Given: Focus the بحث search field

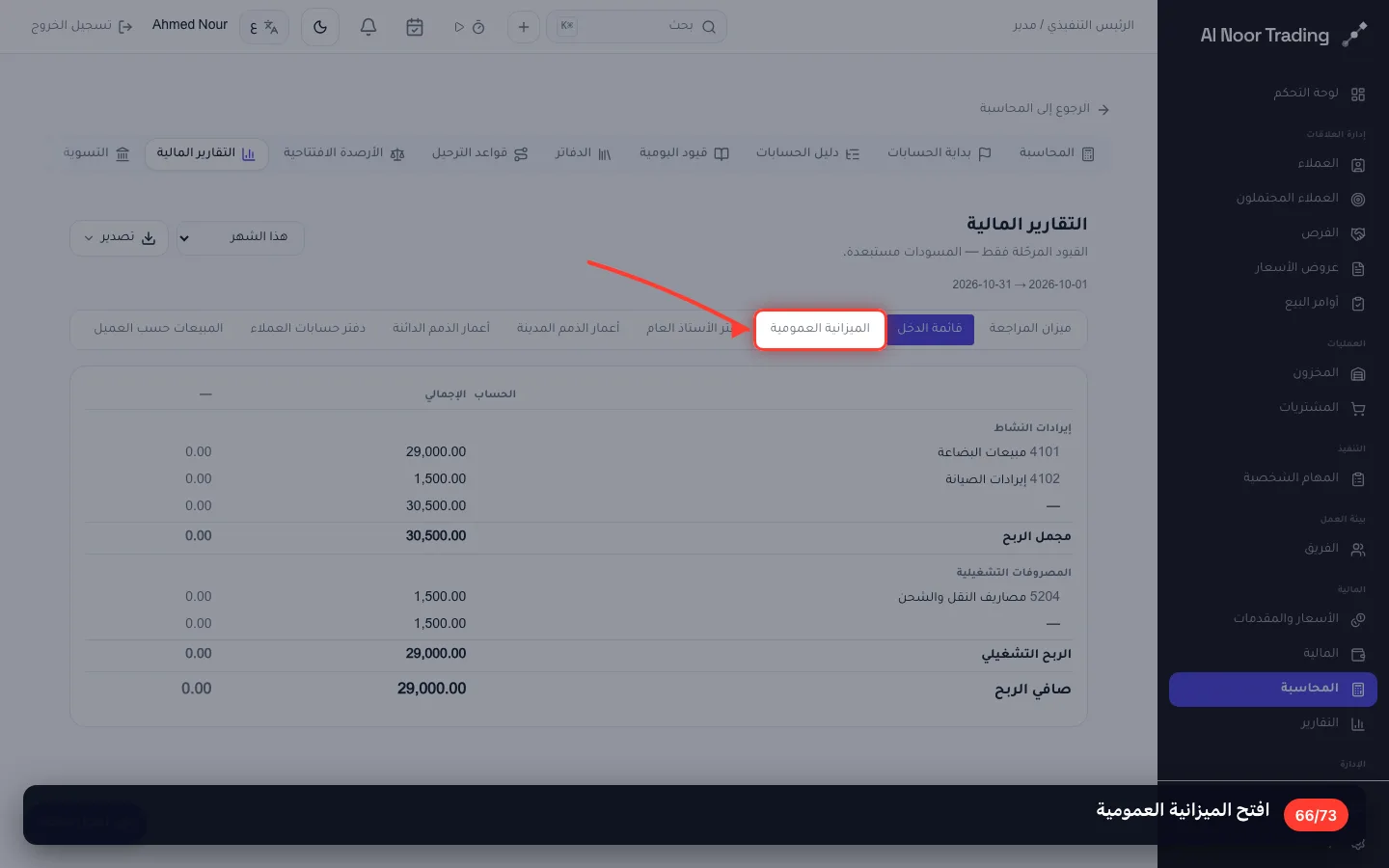Looking at the screenshot, I should tap(637, 27).
